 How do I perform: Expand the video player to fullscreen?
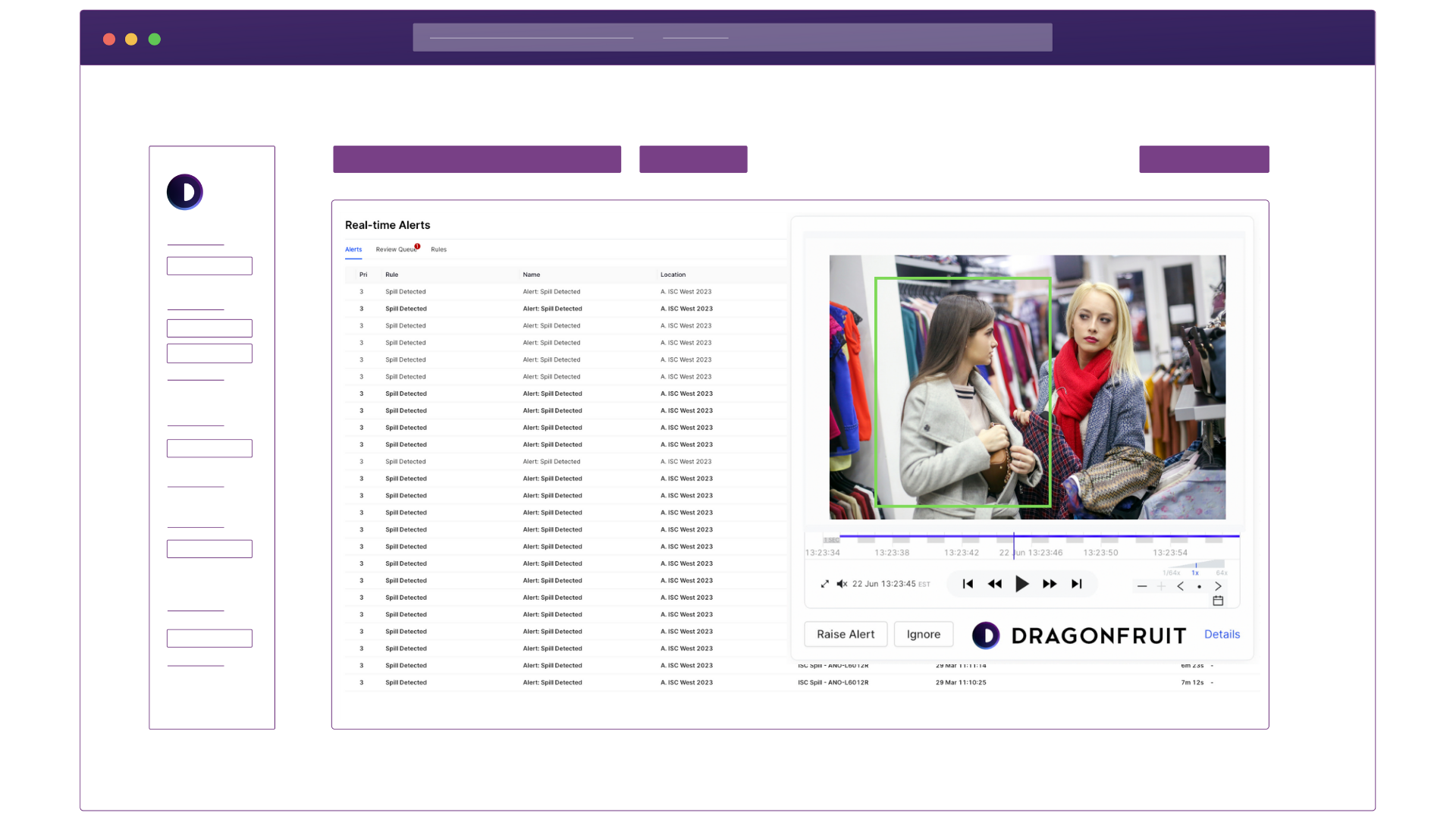[824, 584]
